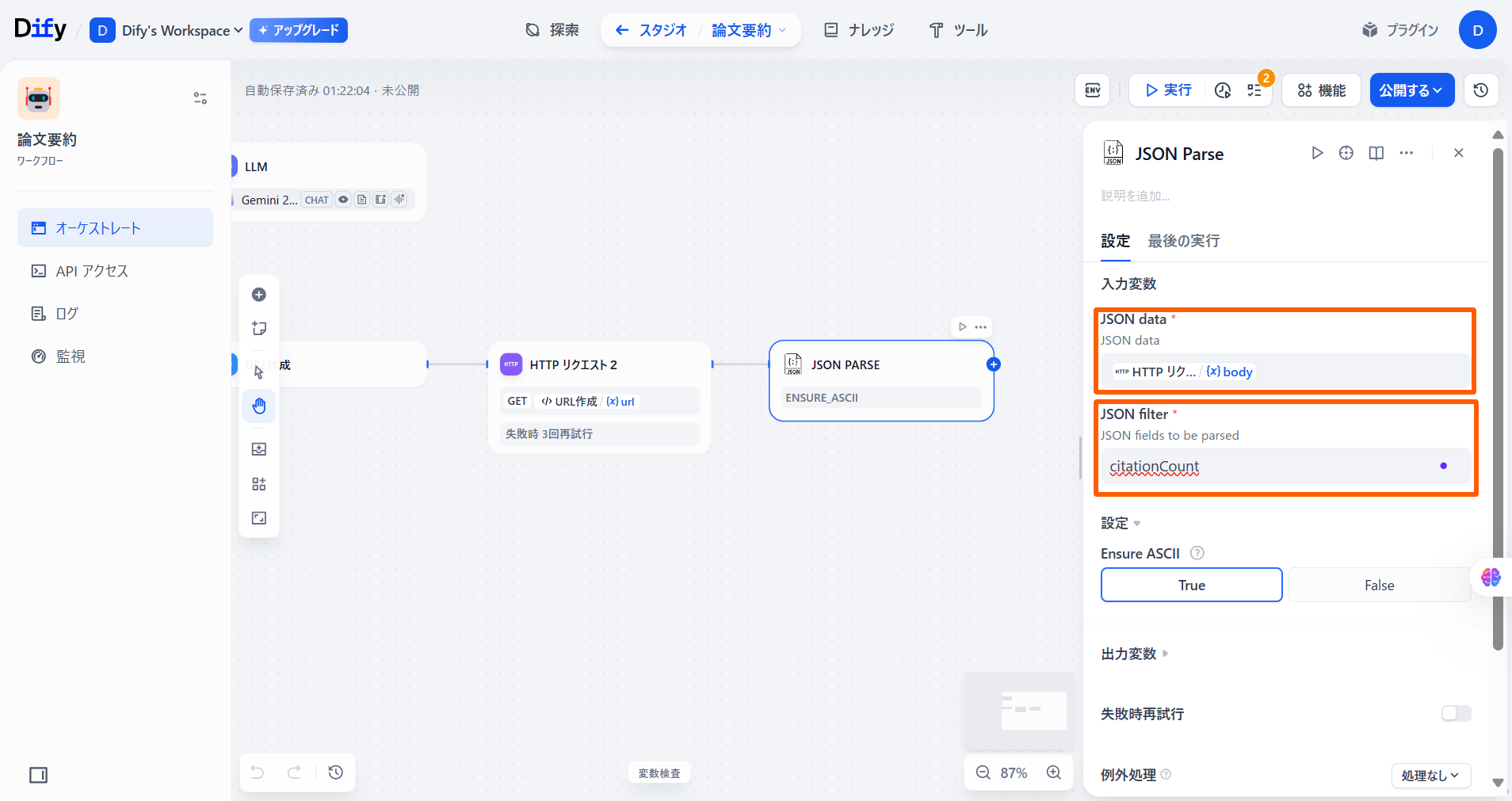Add a note with the sticky icon
1512x801 pixels.
click(259, 328)
